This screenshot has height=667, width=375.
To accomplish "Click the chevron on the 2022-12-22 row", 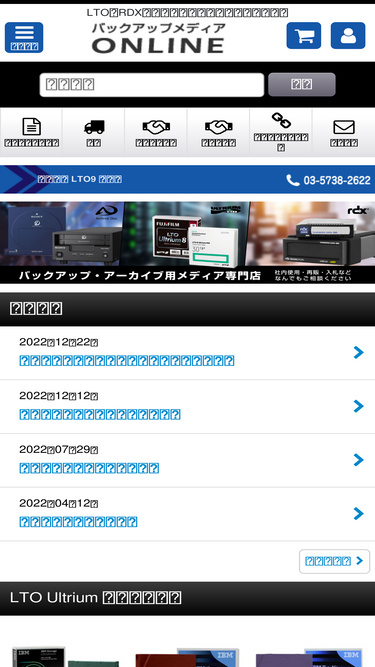I will pyautogui.click(x=359, y=352).
